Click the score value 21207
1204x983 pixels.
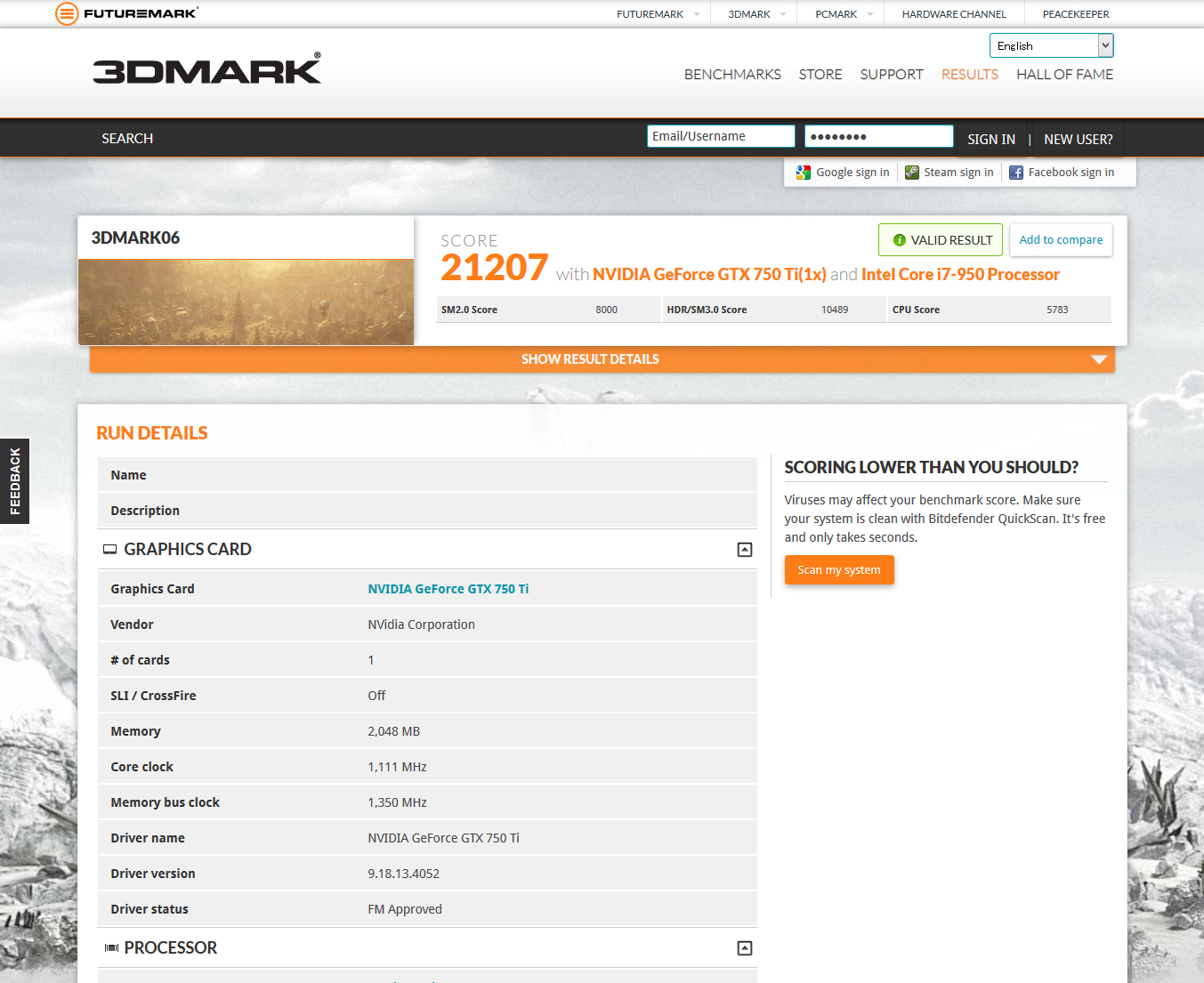(x=494, y=268)
